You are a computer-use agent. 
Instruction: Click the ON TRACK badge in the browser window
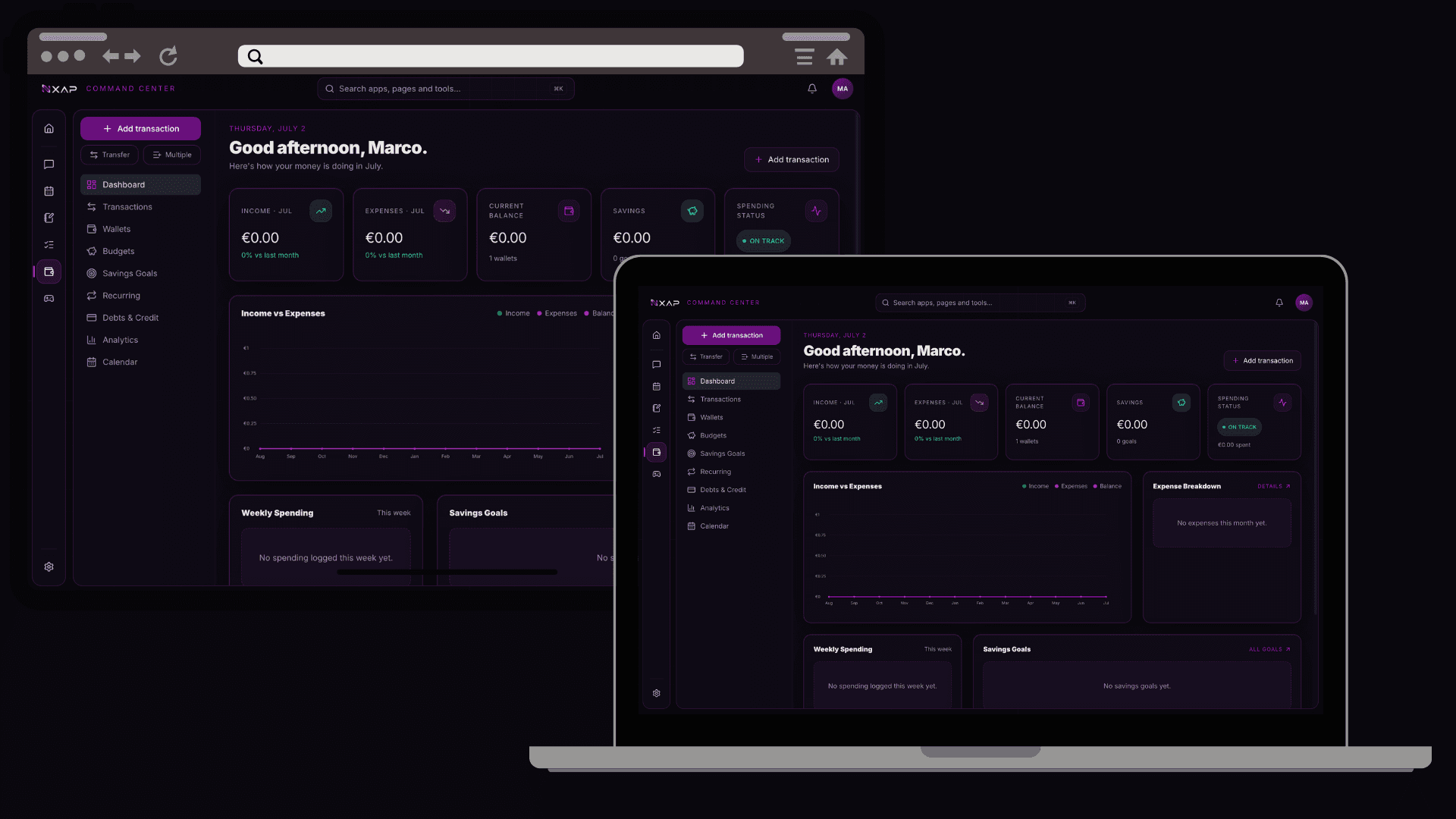(764, 241)
